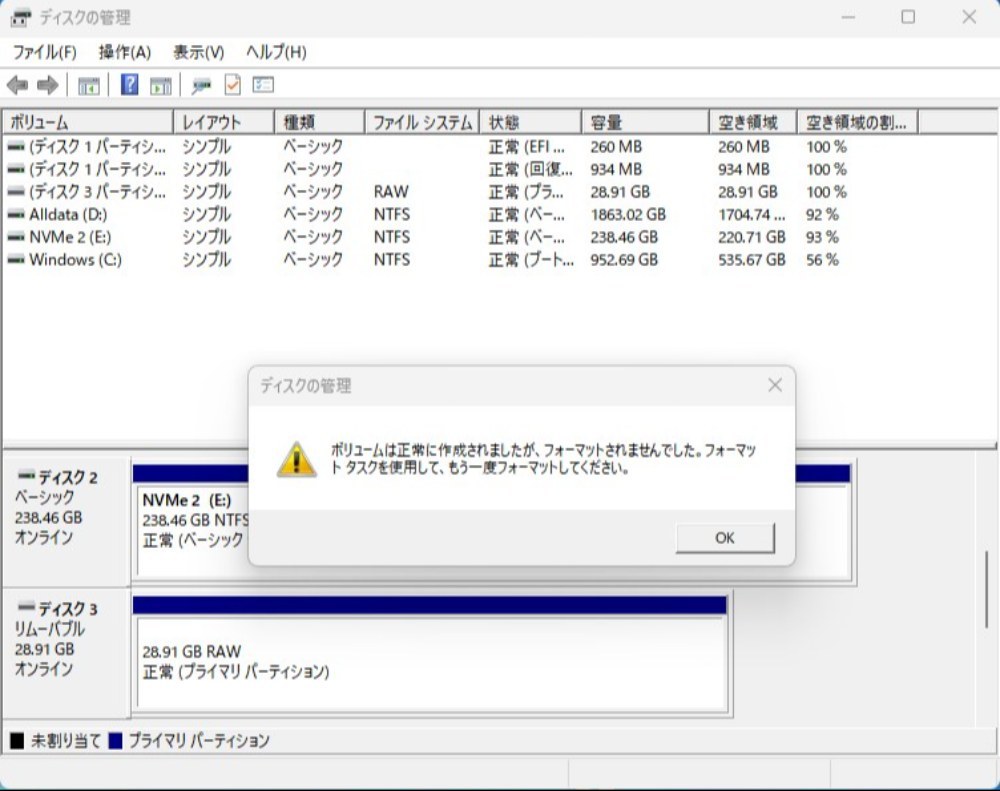Click the disk icon next to ディスク 3
The image size is (1000, 791).
[26, 606]
